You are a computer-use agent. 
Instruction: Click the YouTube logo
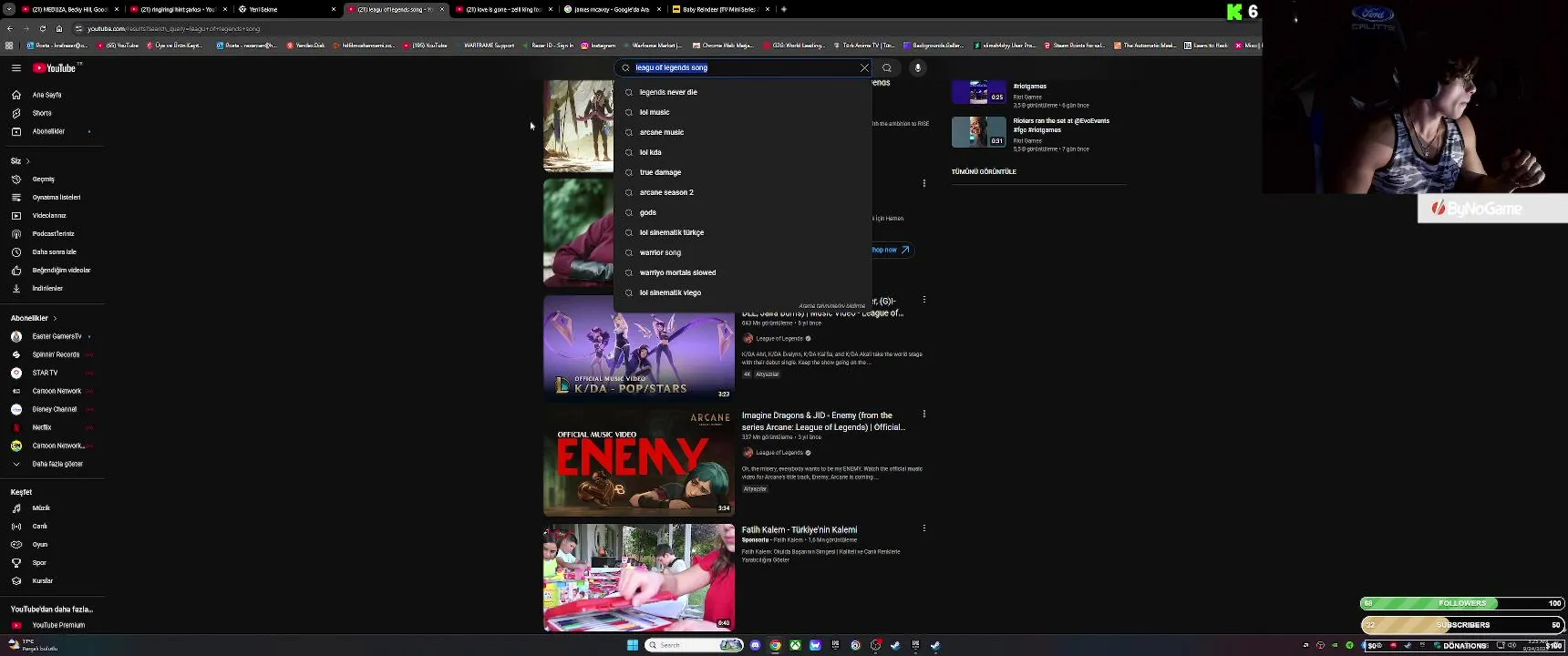[x=55, y=67]
